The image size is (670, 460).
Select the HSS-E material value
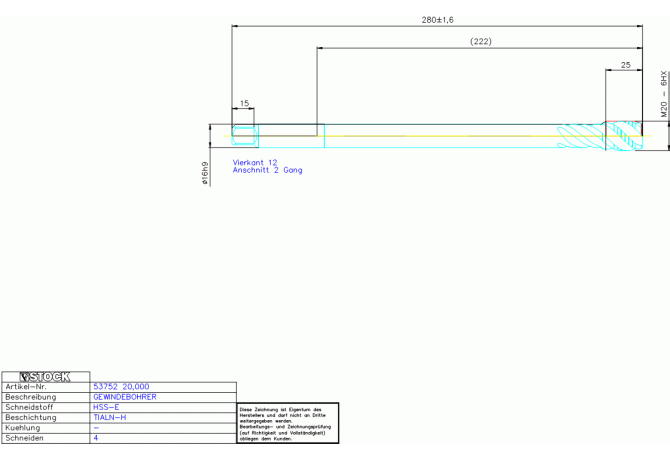click(106, 407)
